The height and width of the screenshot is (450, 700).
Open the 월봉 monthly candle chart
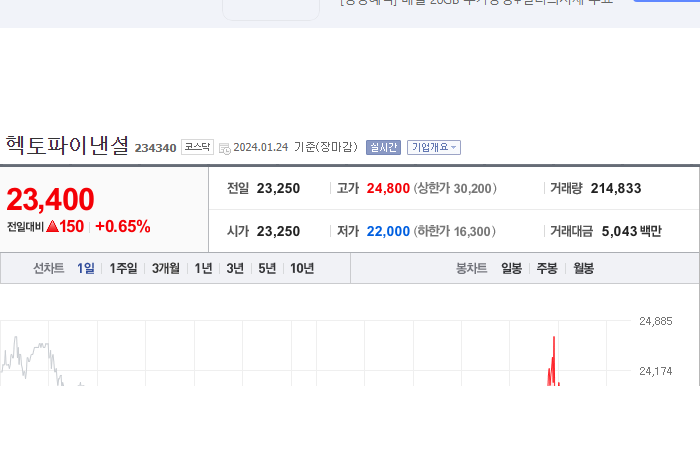point(583,268)
